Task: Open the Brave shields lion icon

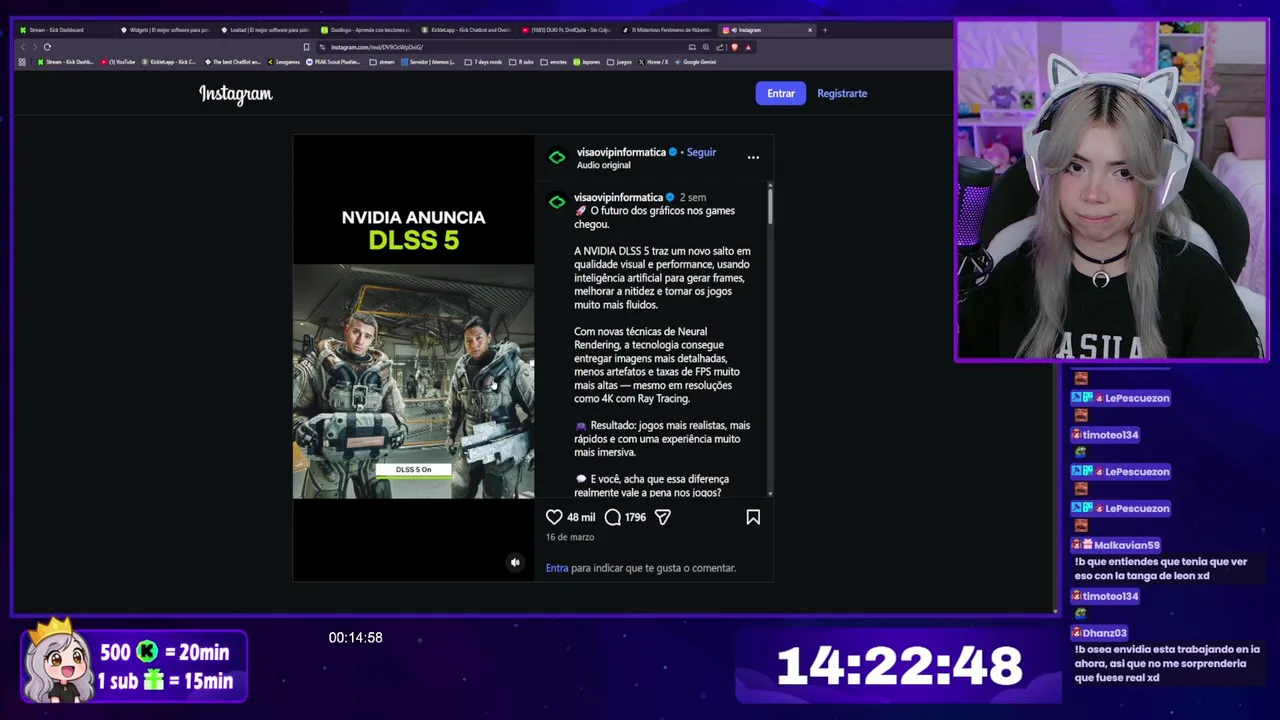Action: point(735,47)
